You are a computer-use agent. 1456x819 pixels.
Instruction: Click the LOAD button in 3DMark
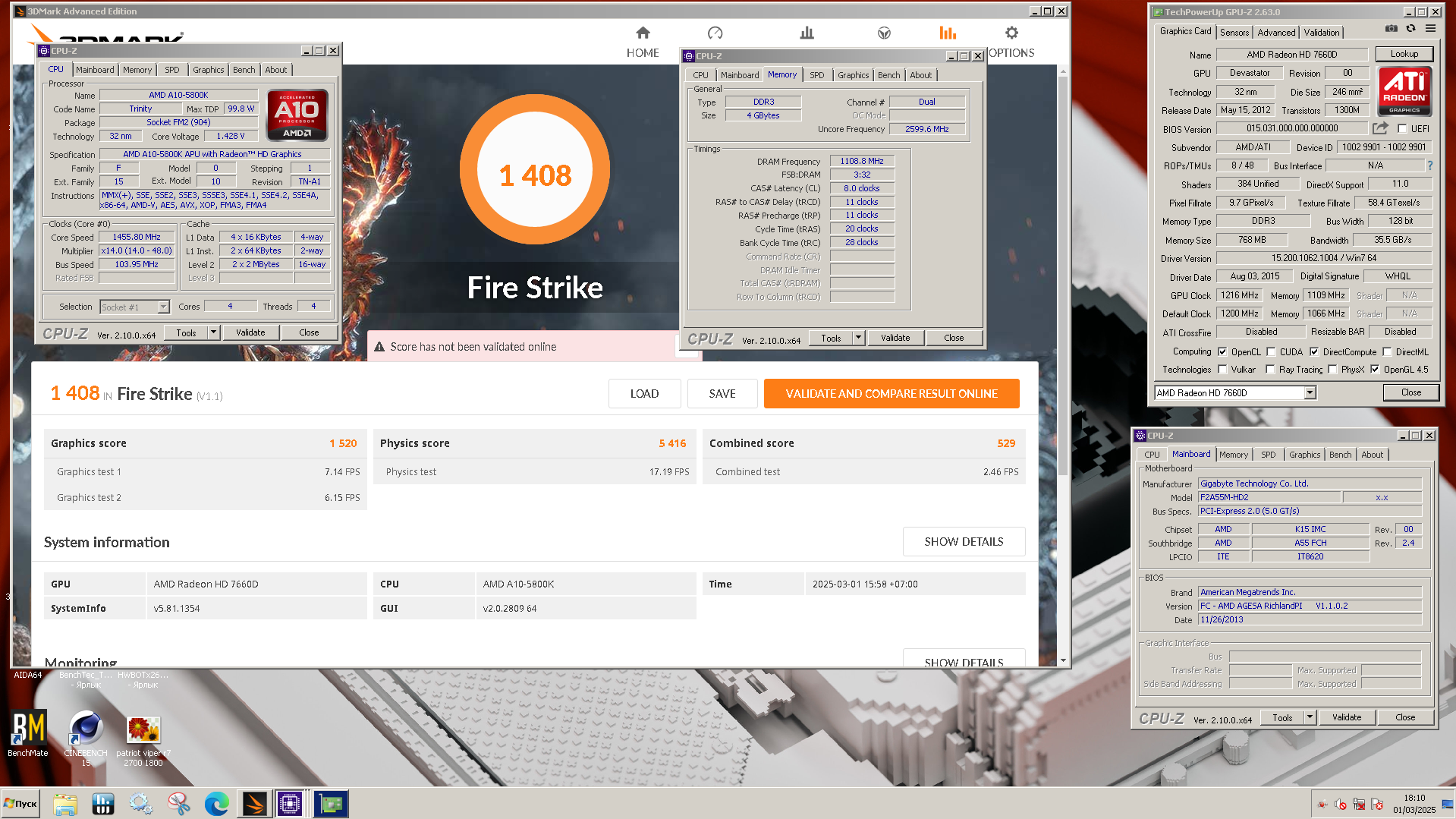tap(644, 393)
